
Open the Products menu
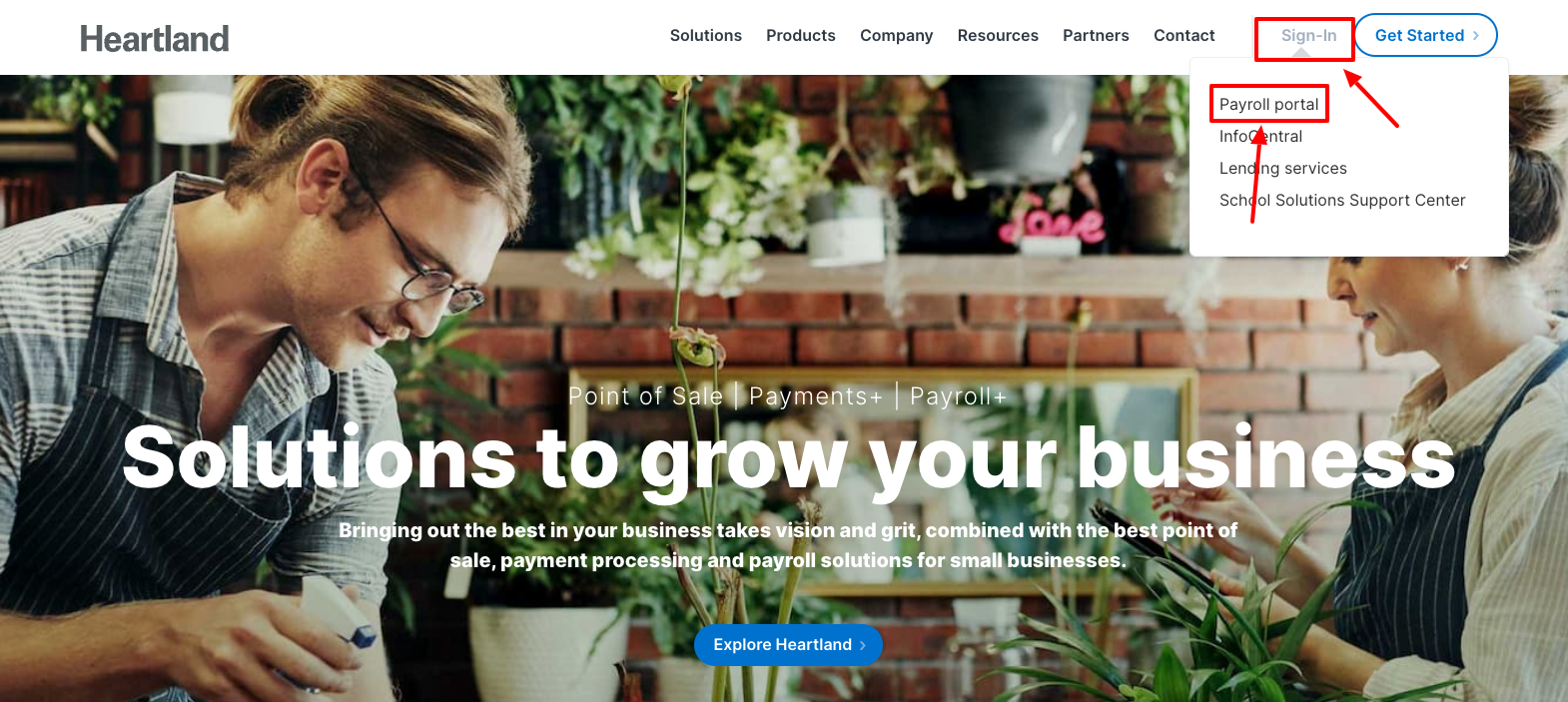pyautogui.click(x=801, y=35)
